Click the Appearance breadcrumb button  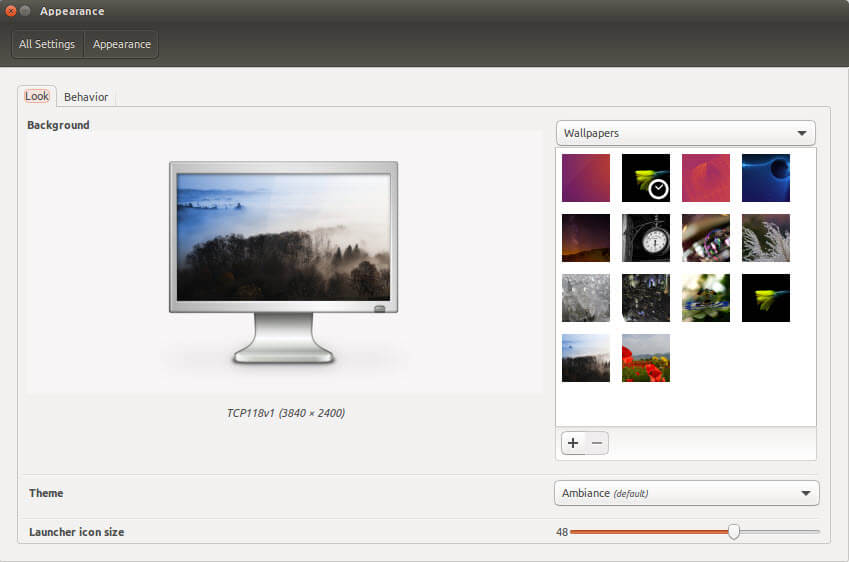tap(121, 44)
